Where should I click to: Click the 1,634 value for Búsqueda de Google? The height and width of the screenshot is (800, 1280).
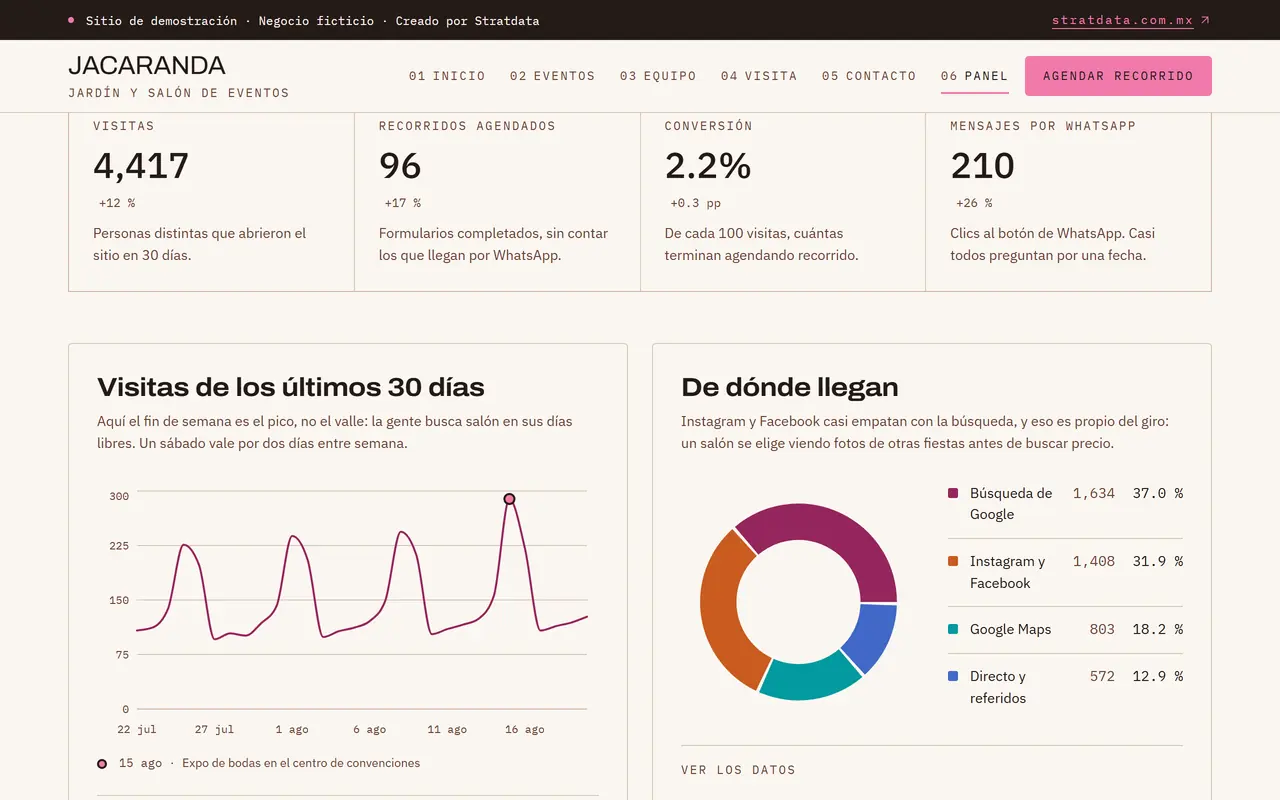1094,493
